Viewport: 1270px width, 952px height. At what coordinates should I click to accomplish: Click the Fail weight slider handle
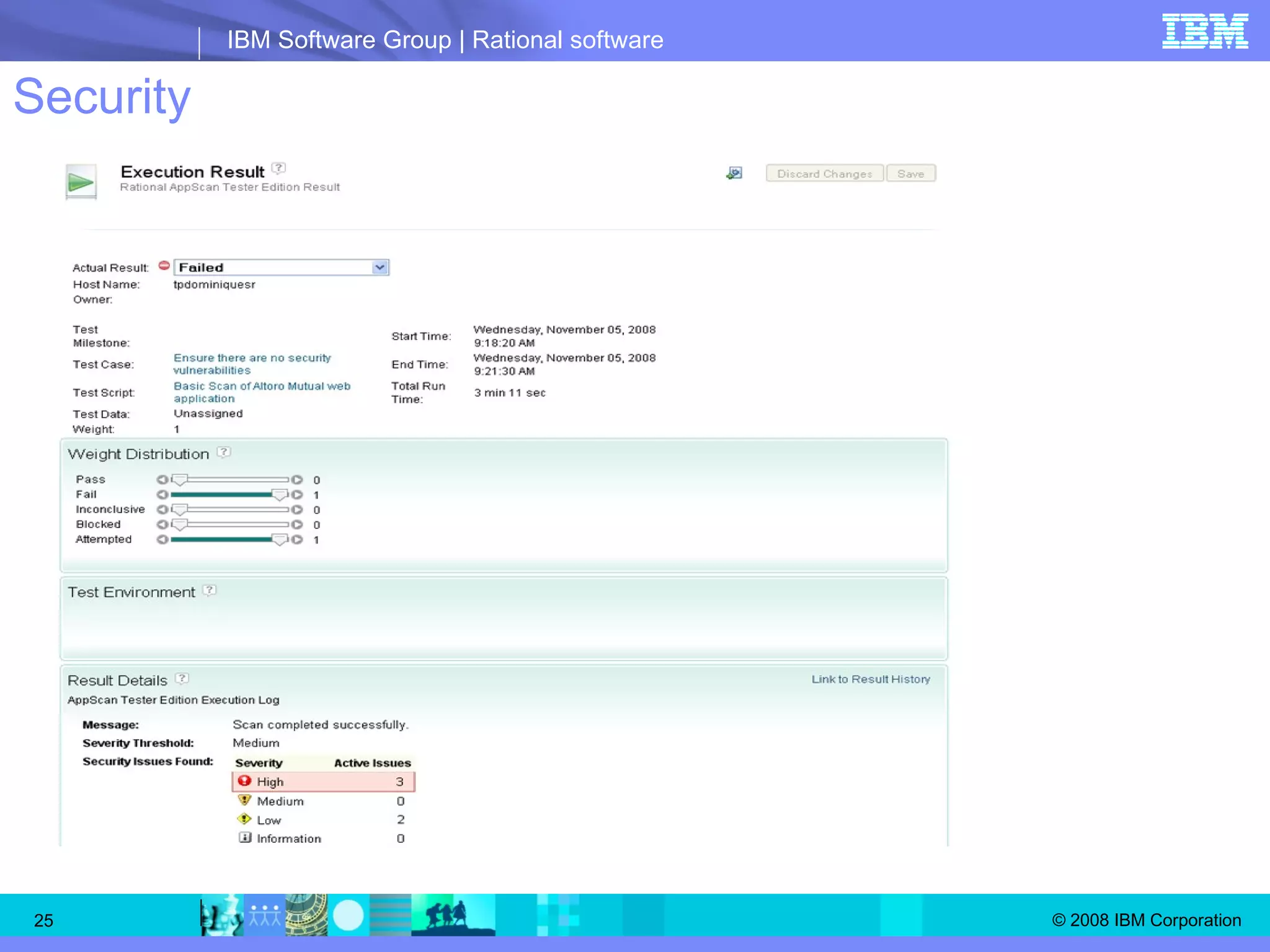pos(280,495)
